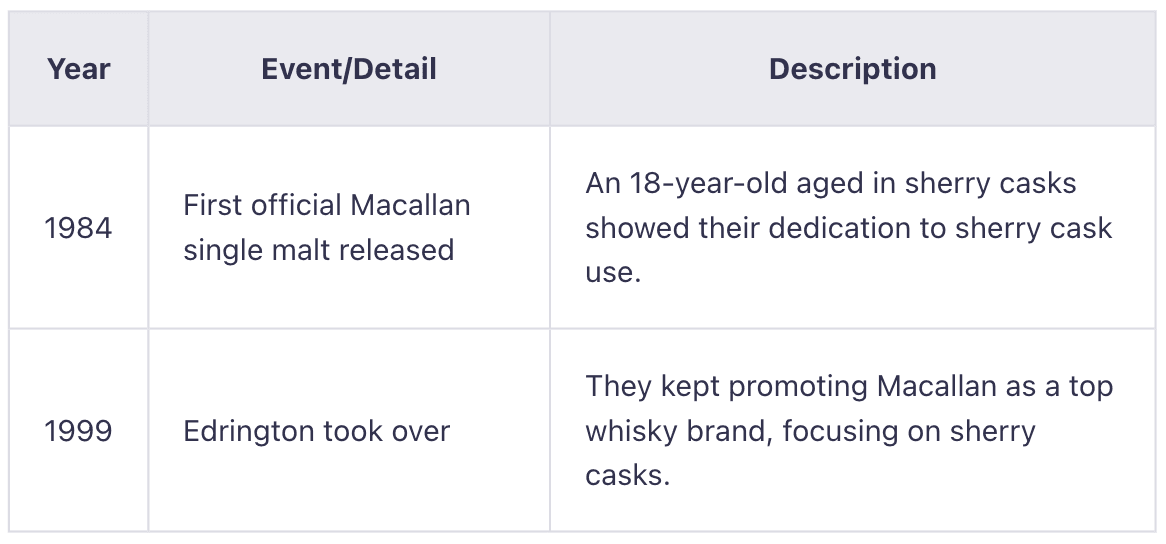Click the text "They kept promoting"
This screenshot has height=544, width=1166.
pos(721,387)
